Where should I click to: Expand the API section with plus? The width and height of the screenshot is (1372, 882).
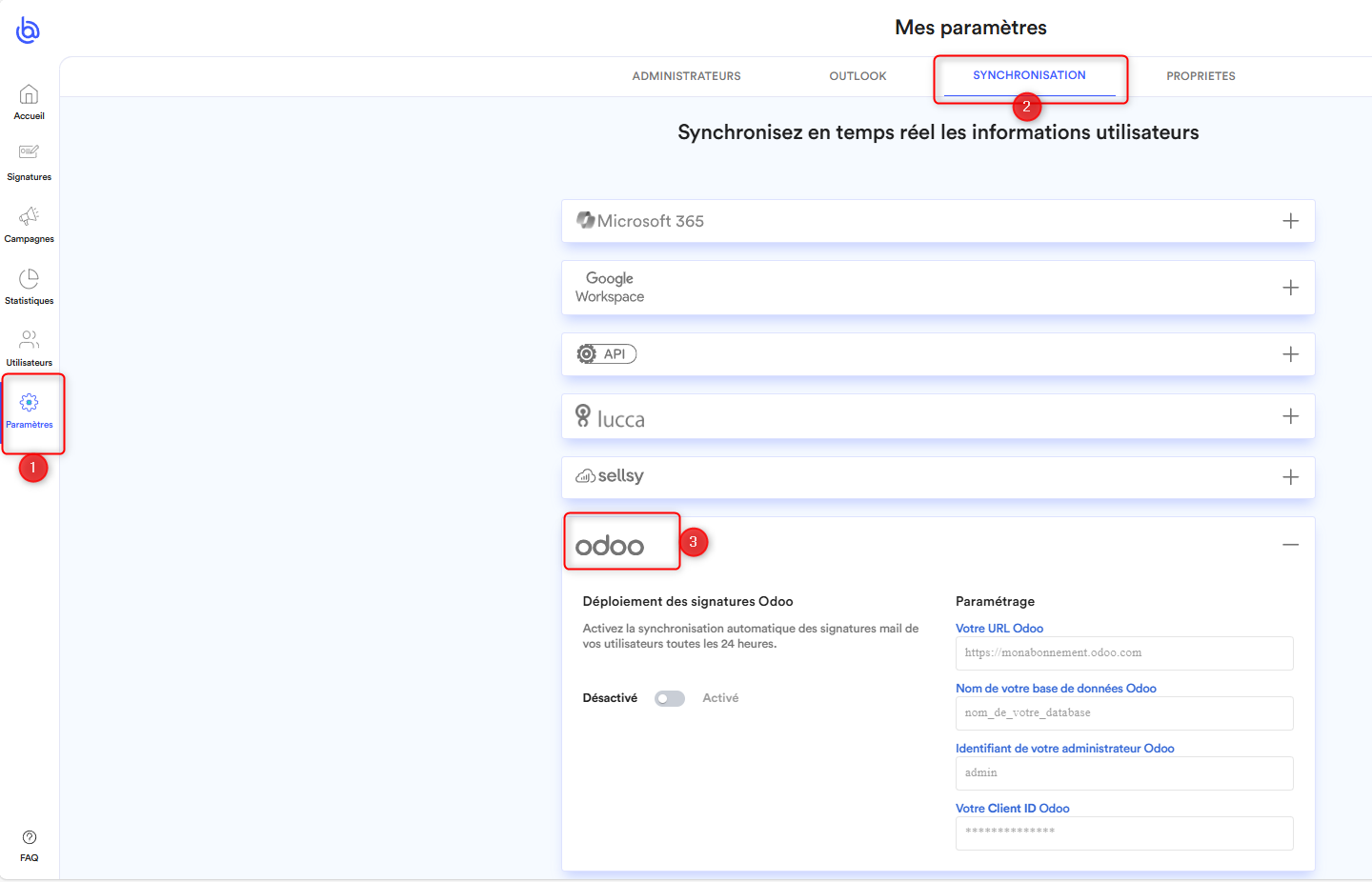point(1290,354)
